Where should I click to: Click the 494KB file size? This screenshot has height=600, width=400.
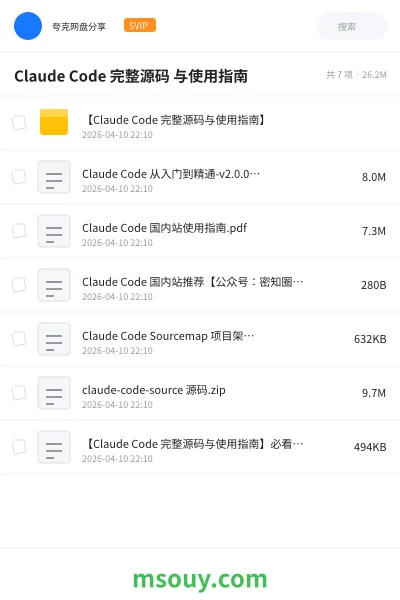[x=370, y=447]
